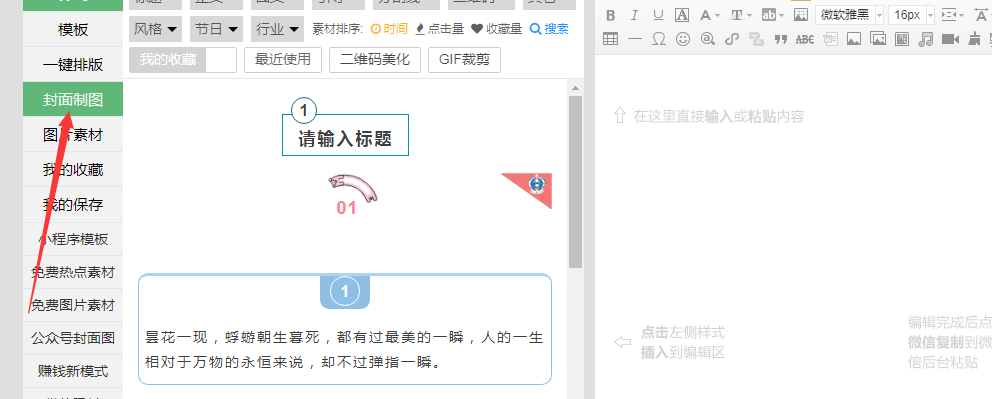Click the font color A icon
This screenshot has height=399, width=992.
point(705,15)
